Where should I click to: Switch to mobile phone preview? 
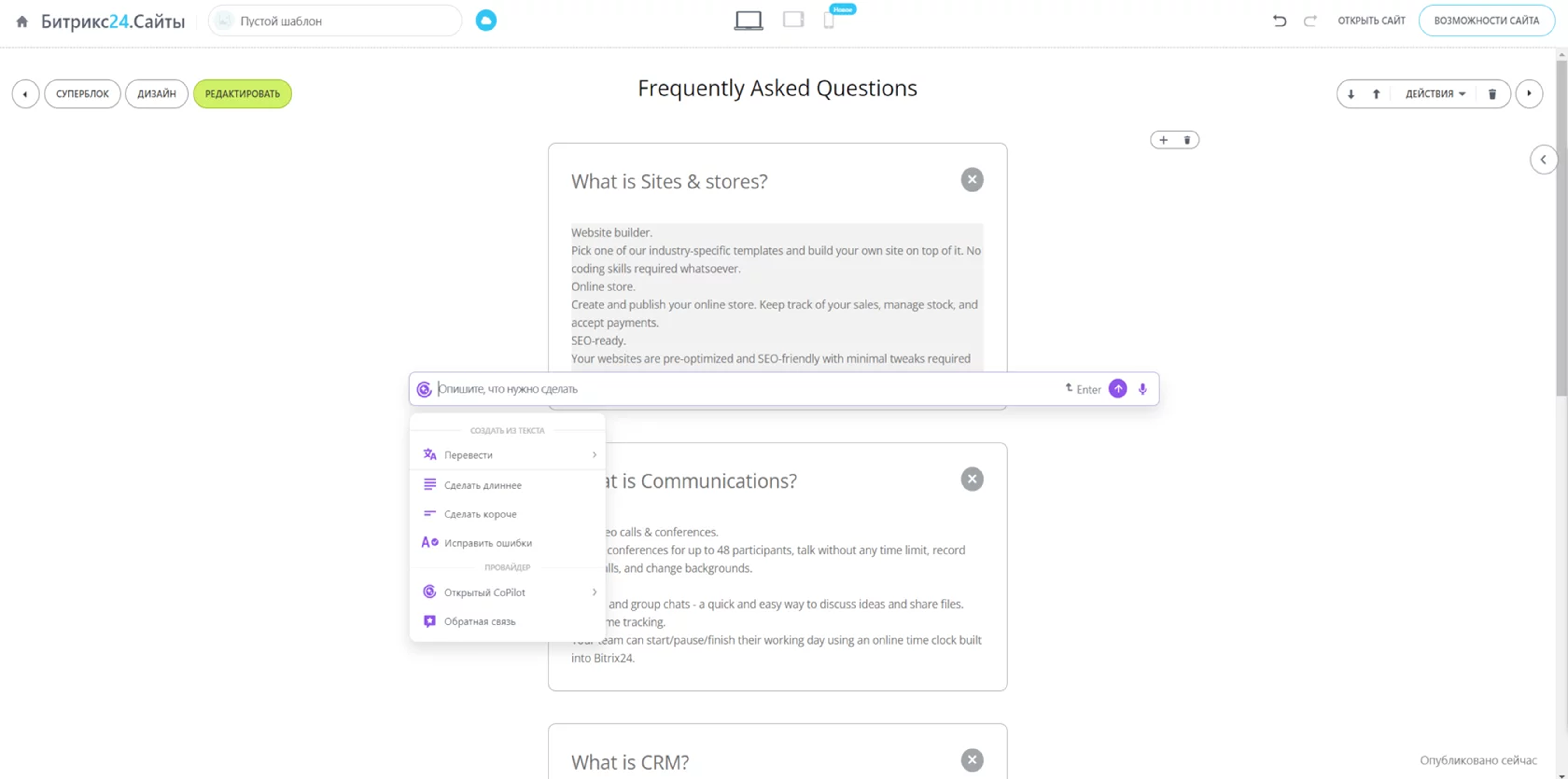coord(828,20)
